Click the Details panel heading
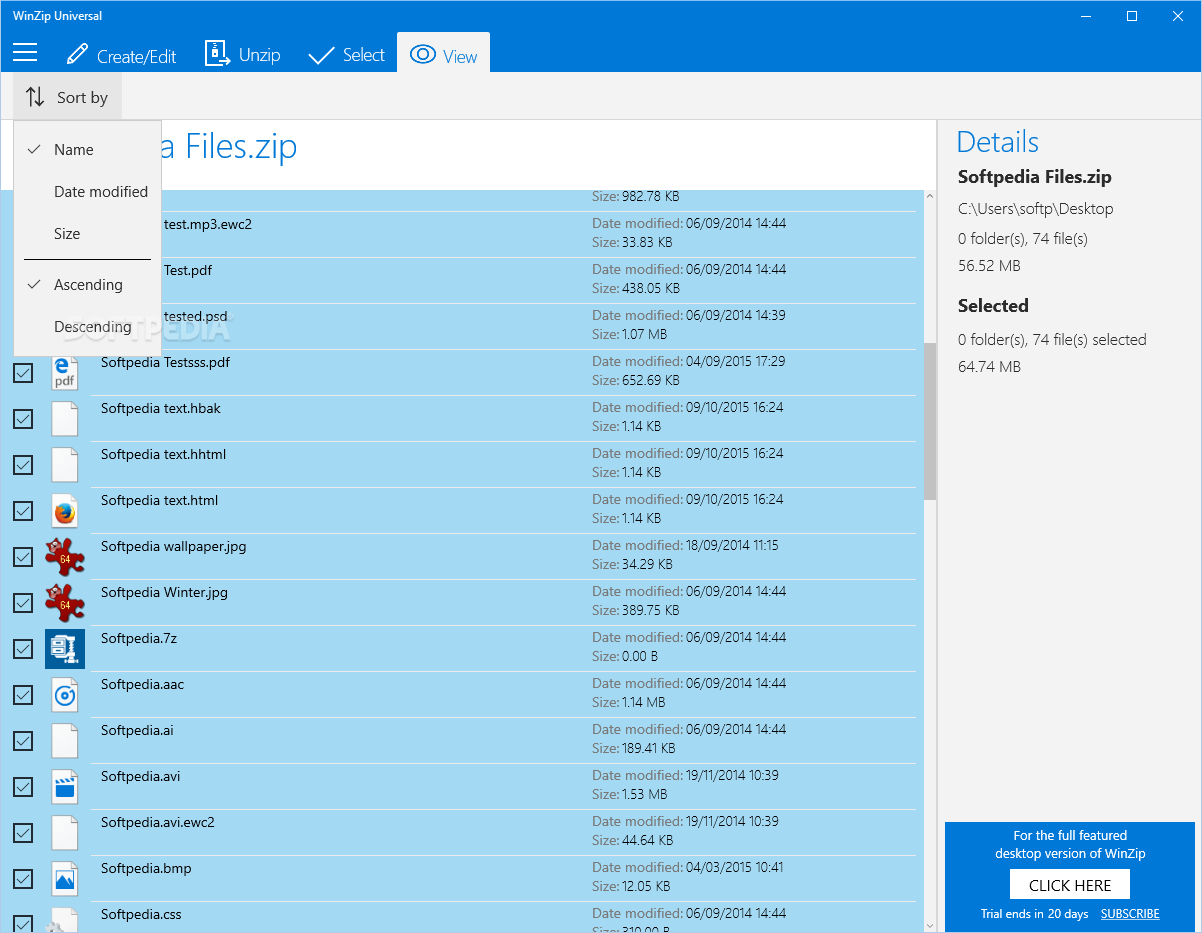Image resolution: width=1202 pixels, height=933 pixels. [x=998, y=142]
